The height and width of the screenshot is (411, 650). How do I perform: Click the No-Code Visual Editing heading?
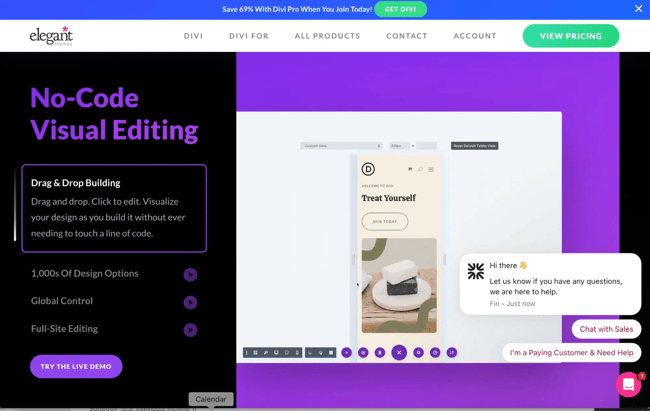pos(114,114)
